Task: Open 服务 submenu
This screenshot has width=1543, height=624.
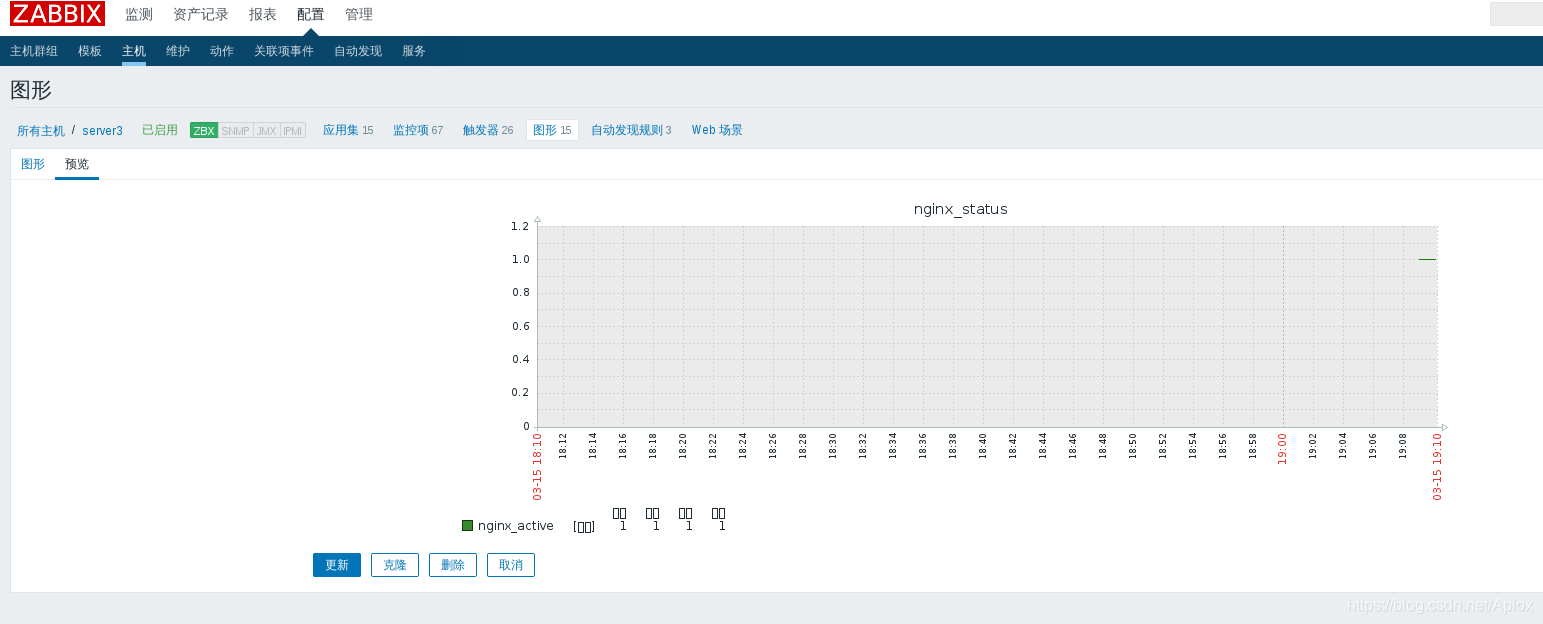Action: coord(414,51)
